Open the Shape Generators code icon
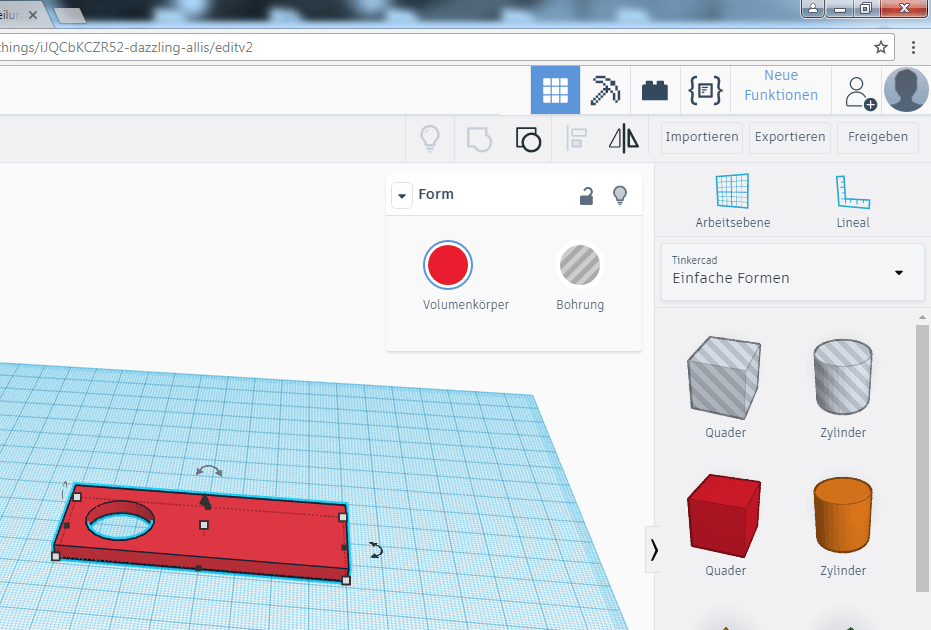 [x=705, y=90]
